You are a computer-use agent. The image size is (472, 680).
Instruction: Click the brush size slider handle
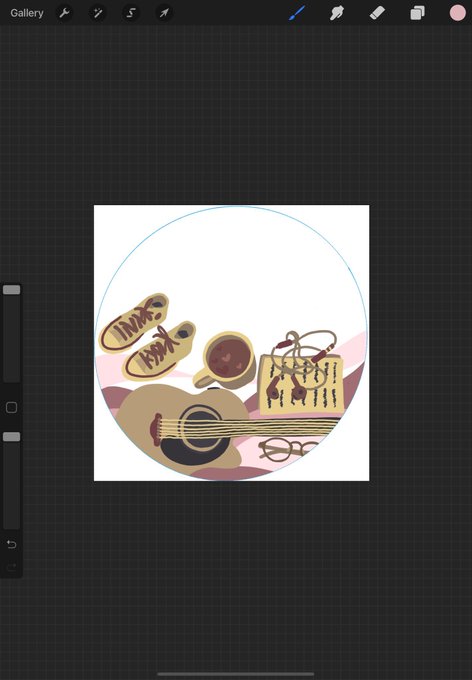12,290
